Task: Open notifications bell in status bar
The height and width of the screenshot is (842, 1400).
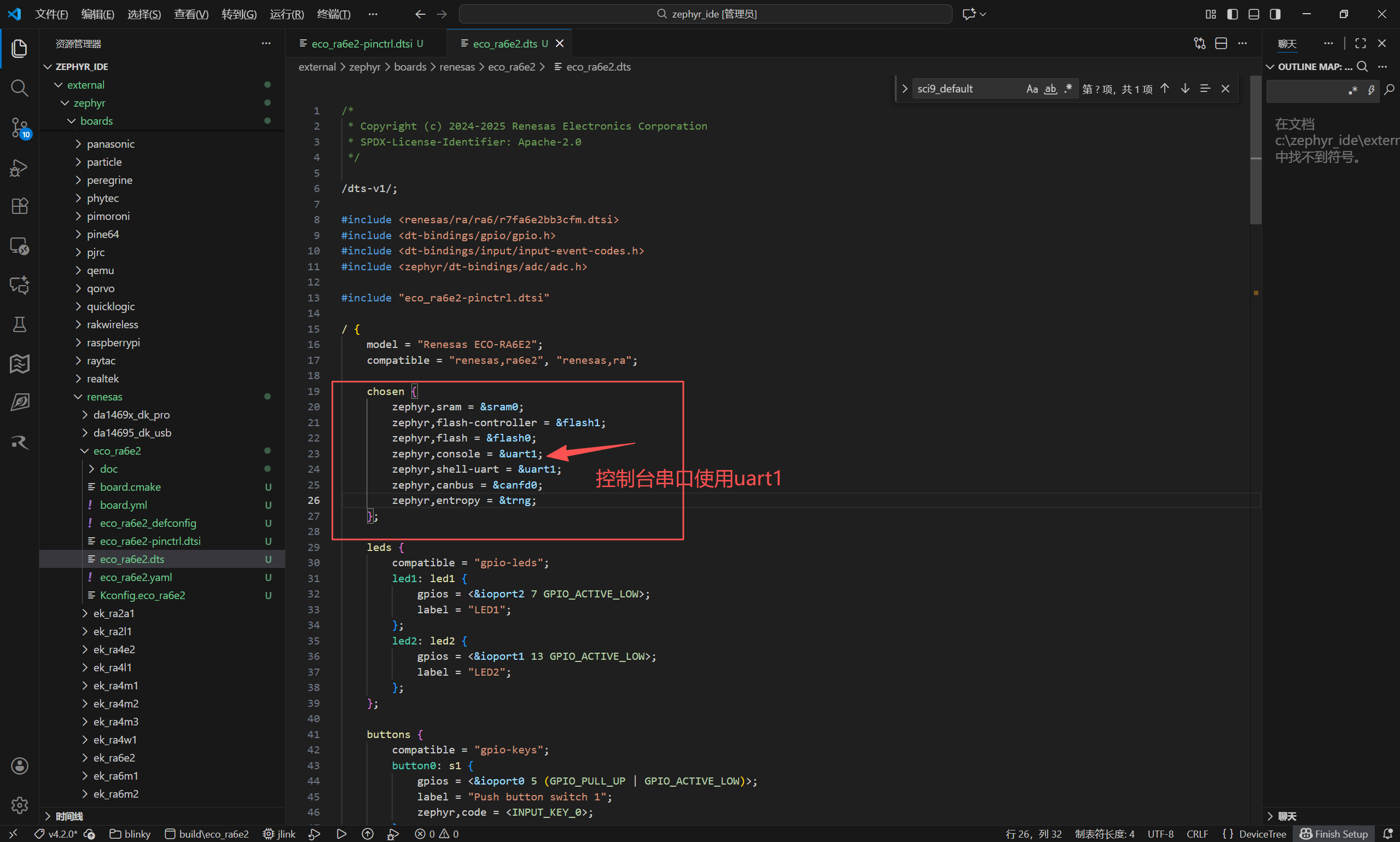Action: 1387,833
